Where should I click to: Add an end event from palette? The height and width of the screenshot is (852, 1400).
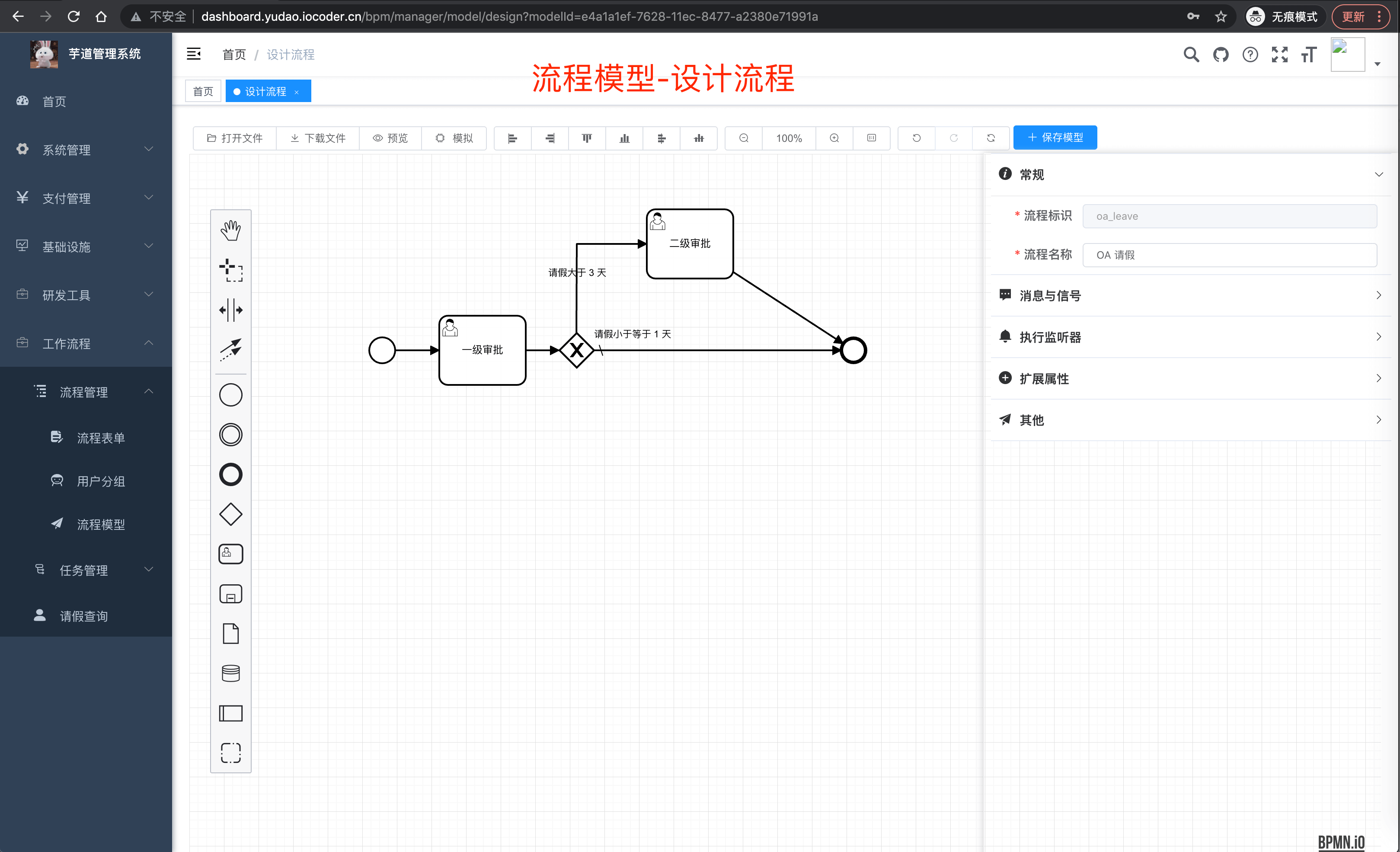click(230, 474)
